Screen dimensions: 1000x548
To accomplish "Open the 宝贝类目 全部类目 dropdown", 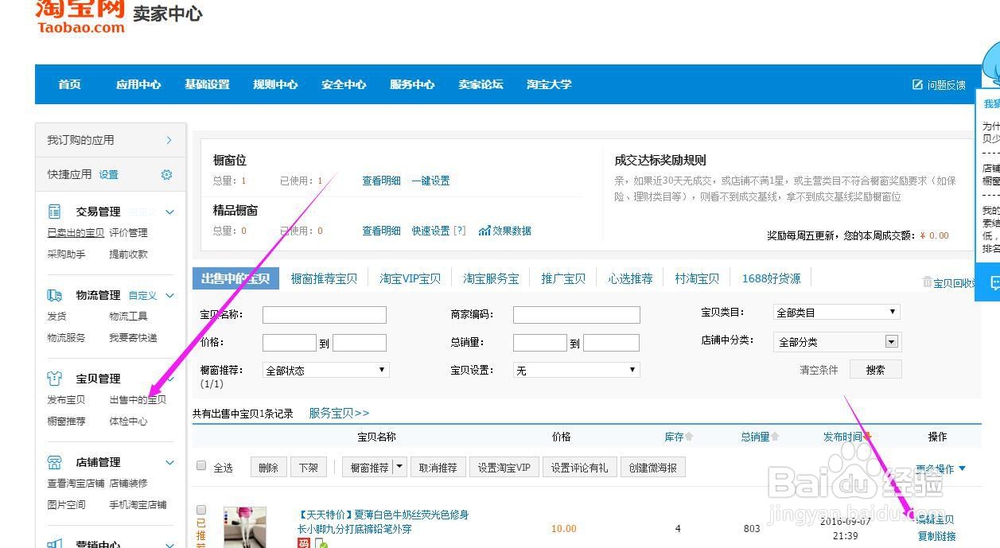I will point(836,312).
